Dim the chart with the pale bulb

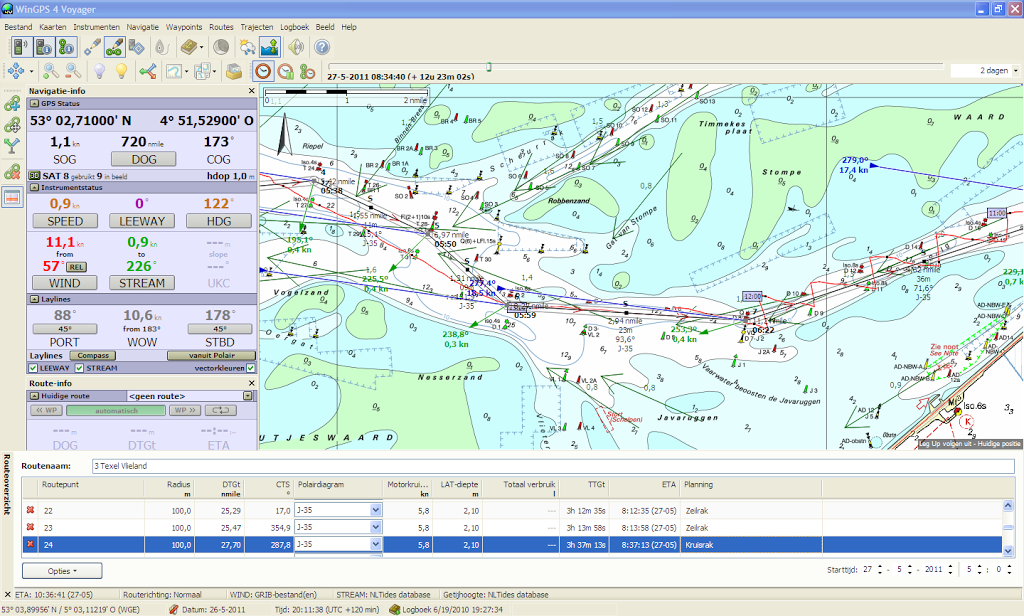pos(99,71)
